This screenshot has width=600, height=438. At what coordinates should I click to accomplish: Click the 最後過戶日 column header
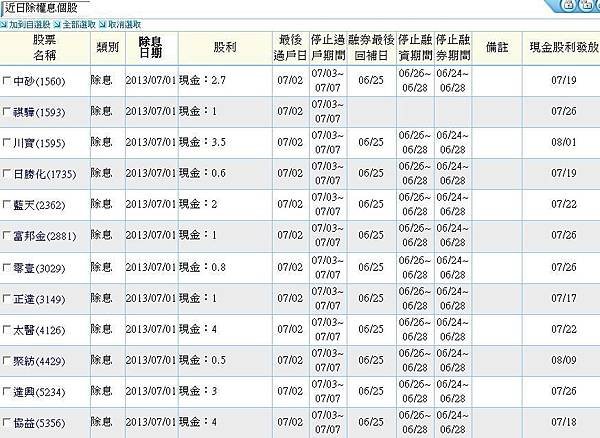pyautogui.click(x=290, y=48)
